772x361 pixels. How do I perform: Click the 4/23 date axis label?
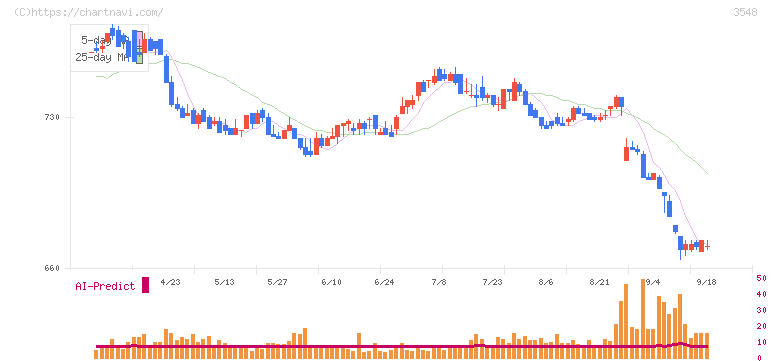(x=170, y=282)
